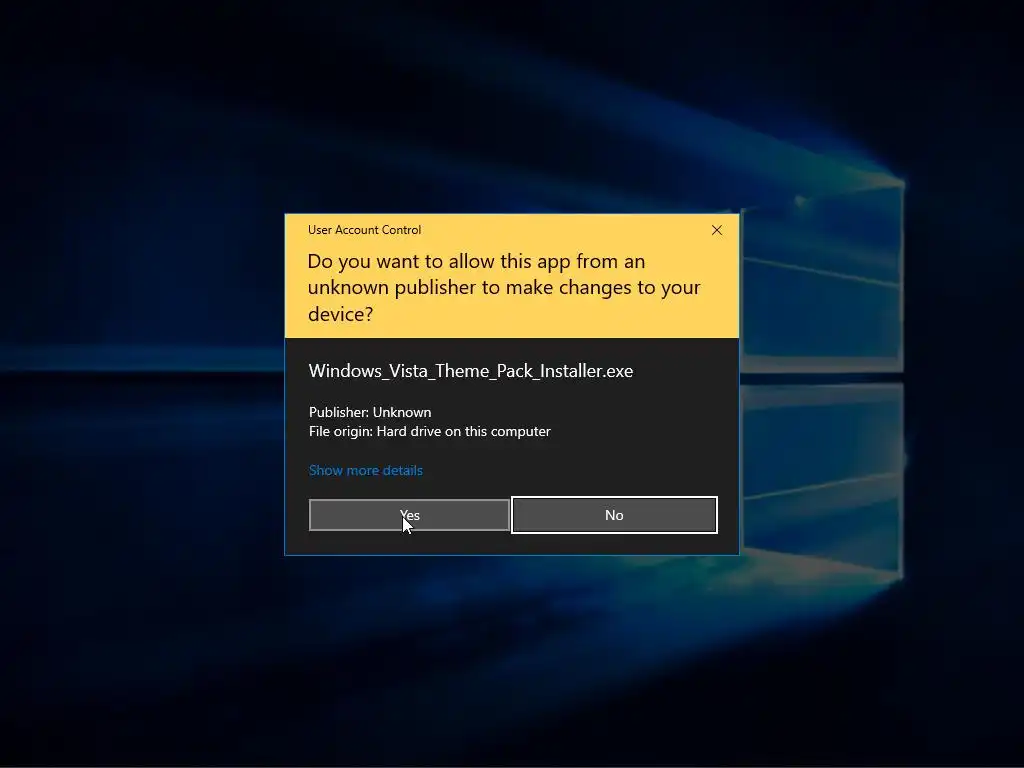Click the Publisher: Unknown line

370,412
